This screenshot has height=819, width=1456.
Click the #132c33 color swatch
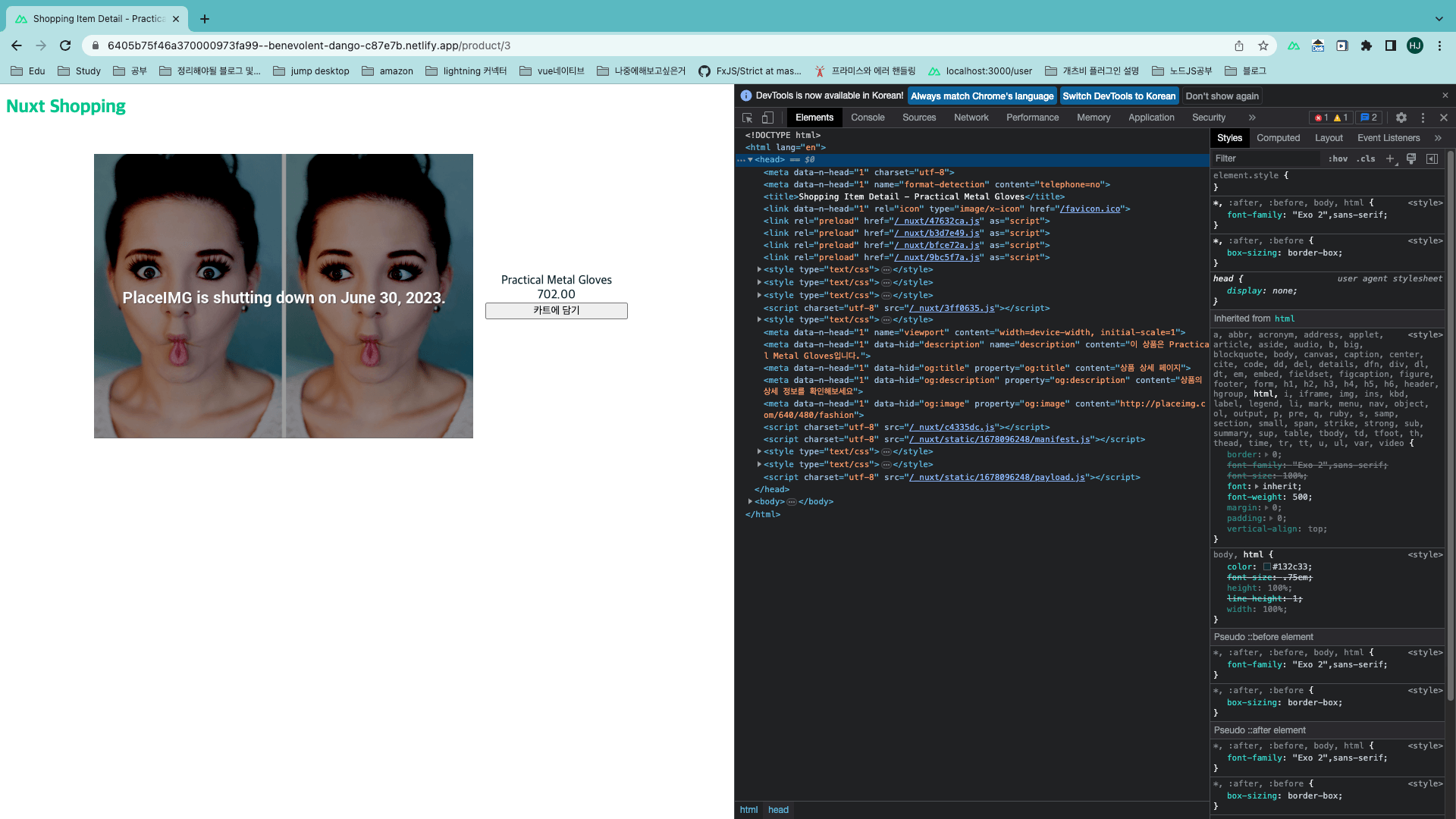[1267, 566]
